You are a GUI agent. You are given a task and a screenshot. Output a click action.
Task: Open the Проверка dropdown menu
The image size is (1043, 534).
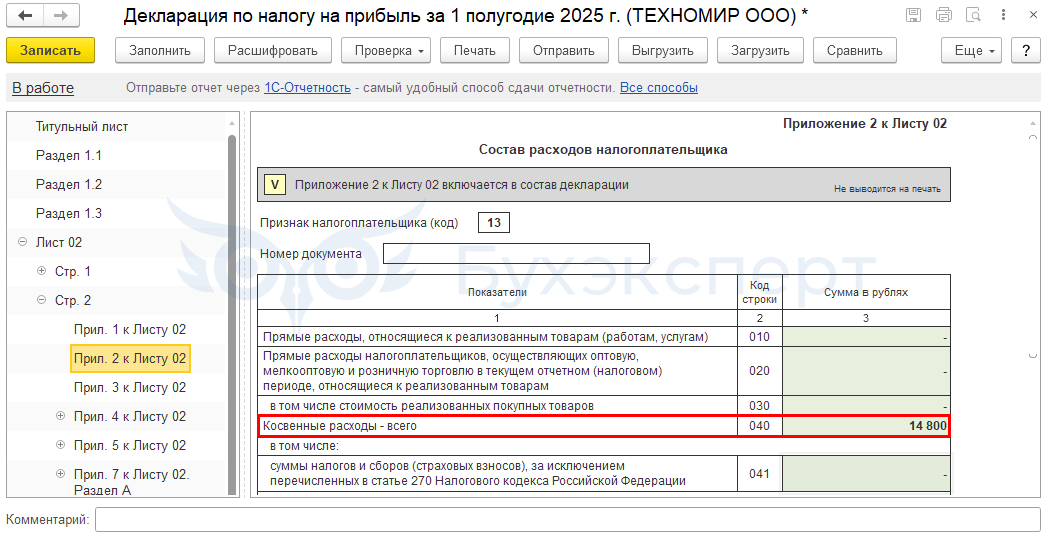pyautogui.click(x=386, y=51)
